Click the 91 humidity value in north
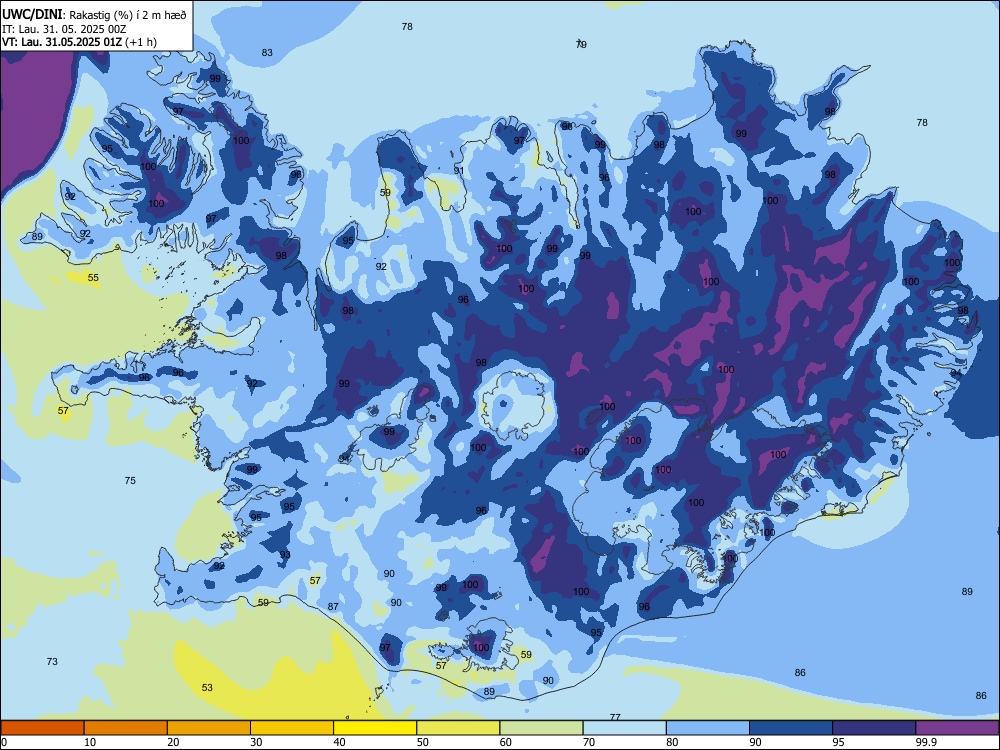1000x750 pixels. (x=459, y=170)
